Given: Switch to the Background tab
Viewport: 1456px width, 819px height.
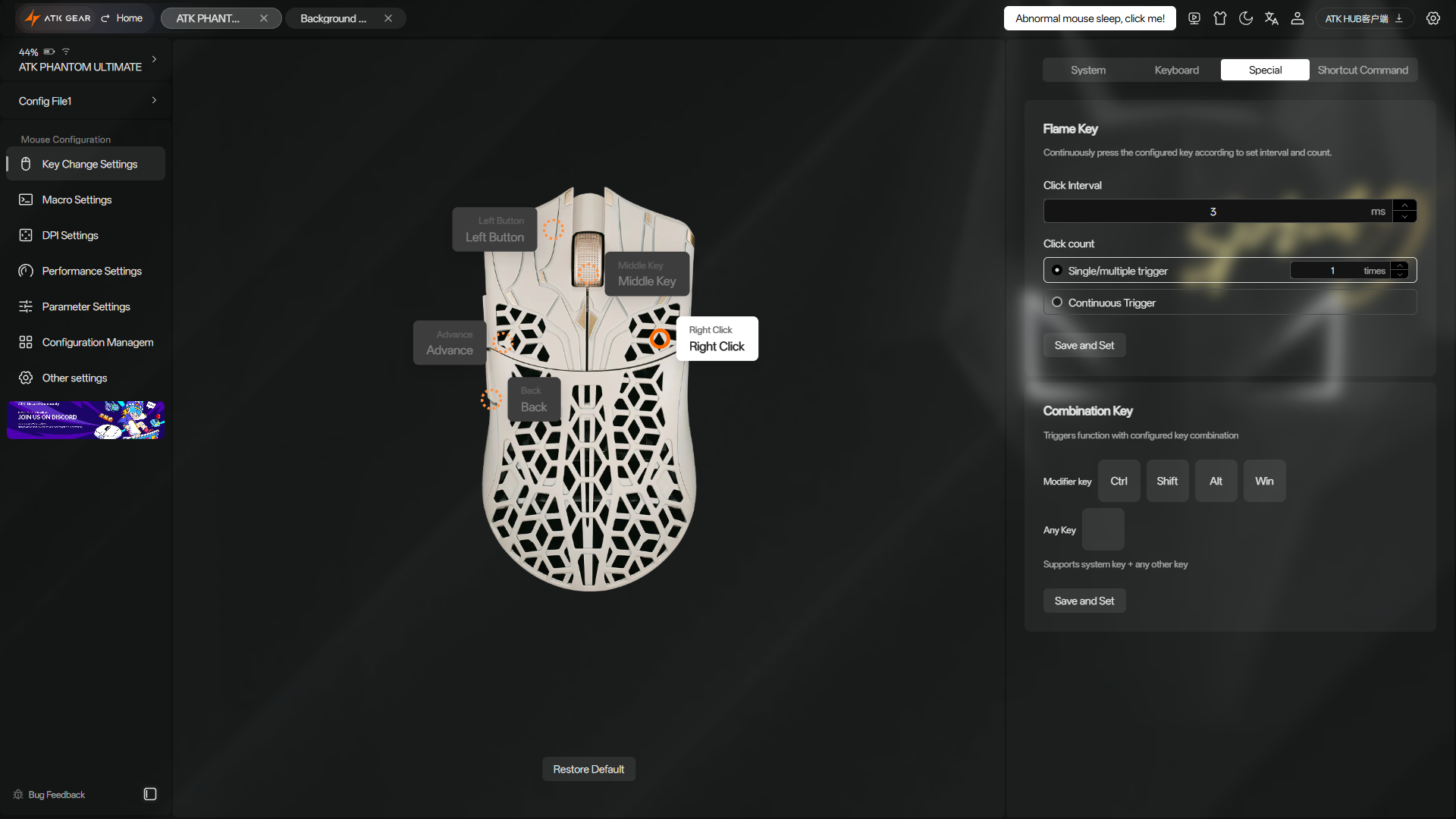Looking at the screenshot, I should pyautogui.click(x=334, y=18).
